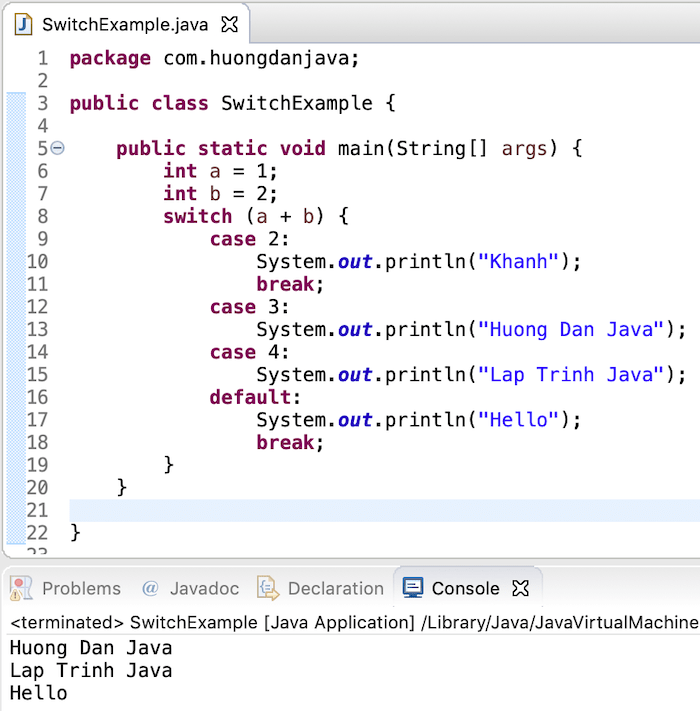Screen dimensions: 700x711
Task: Click 'case 2:' label
Action: [249, 239]
